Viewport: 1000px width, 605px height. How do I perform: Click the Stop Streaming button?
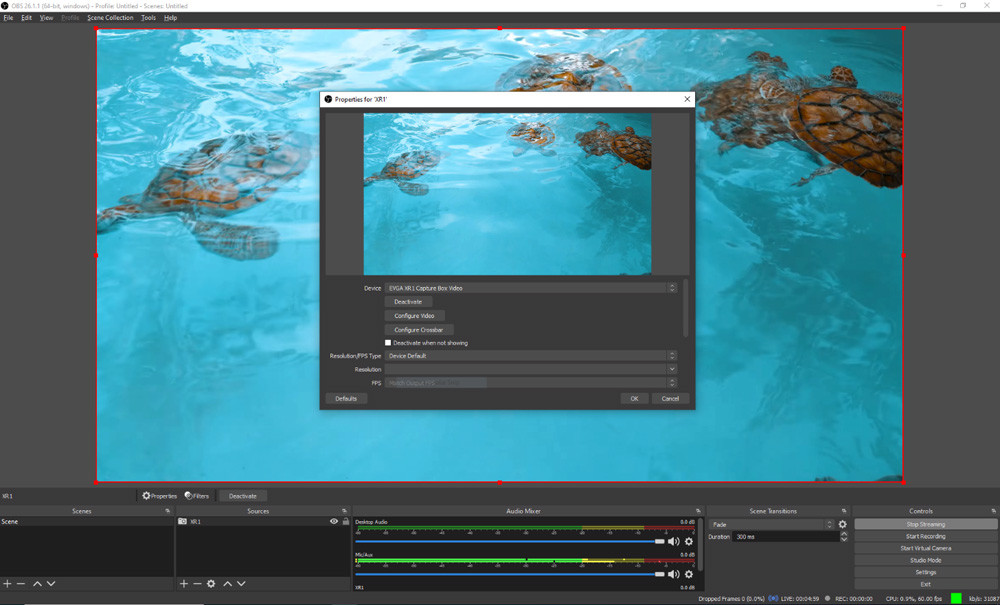[x=925, y=524]
